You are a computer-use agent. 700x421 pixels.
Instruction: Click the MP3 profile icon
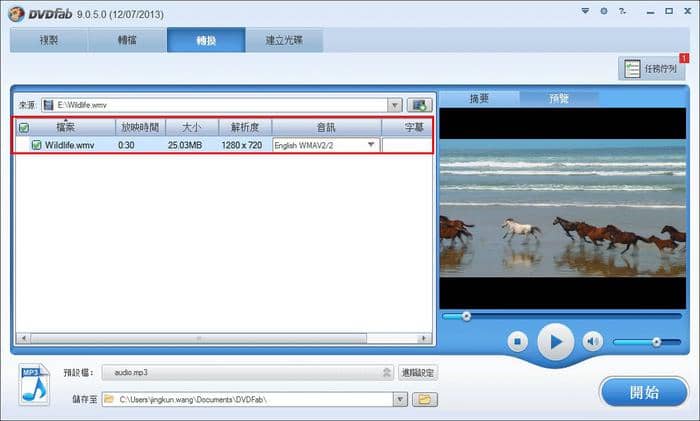(34, 384)
